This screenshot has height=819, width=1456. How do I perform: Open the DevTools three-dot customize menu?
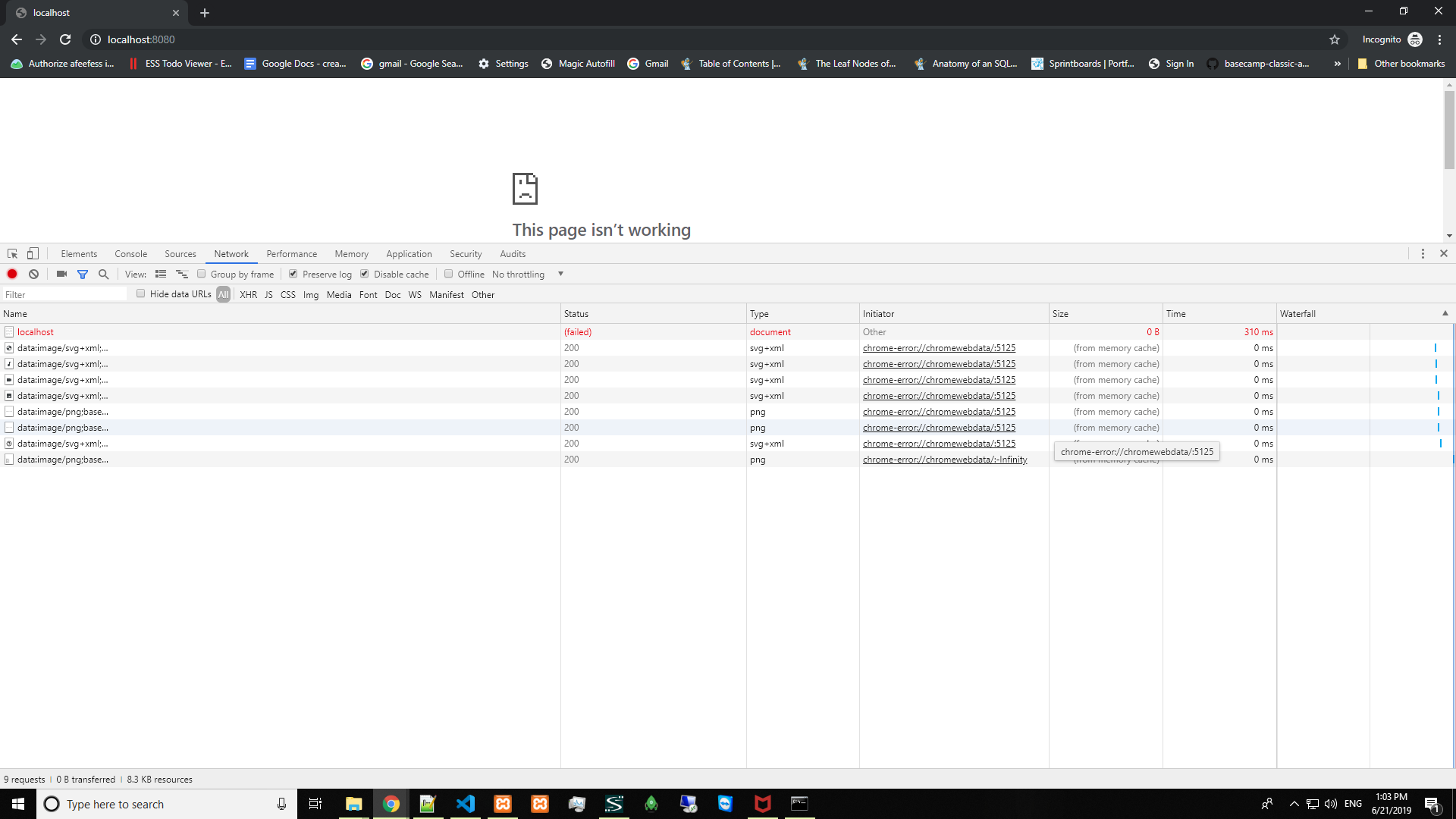pyautogui.click(x=1423, y=254)
